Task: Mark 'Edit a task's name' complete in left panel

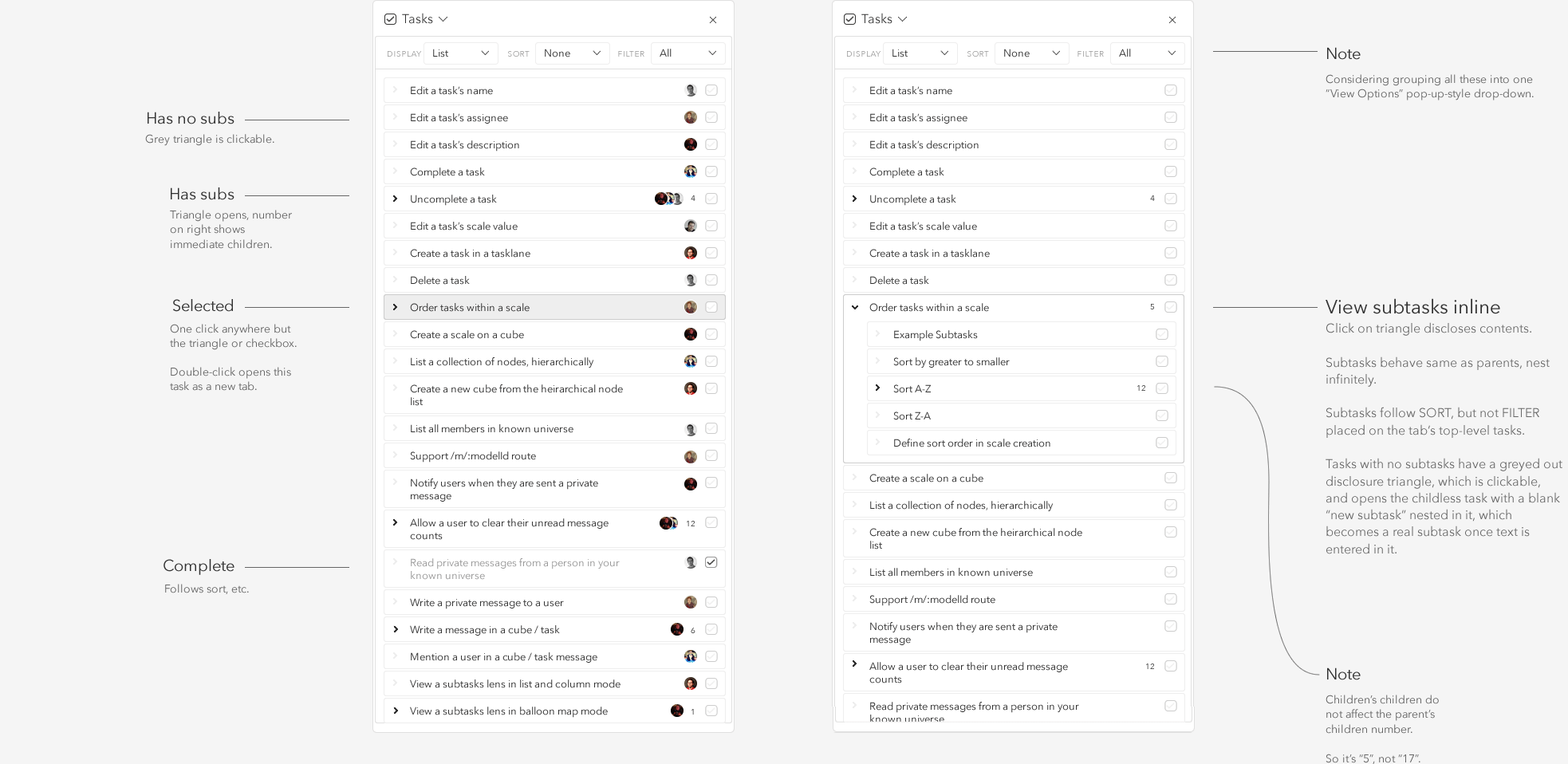Action: [x=711, y=90]
